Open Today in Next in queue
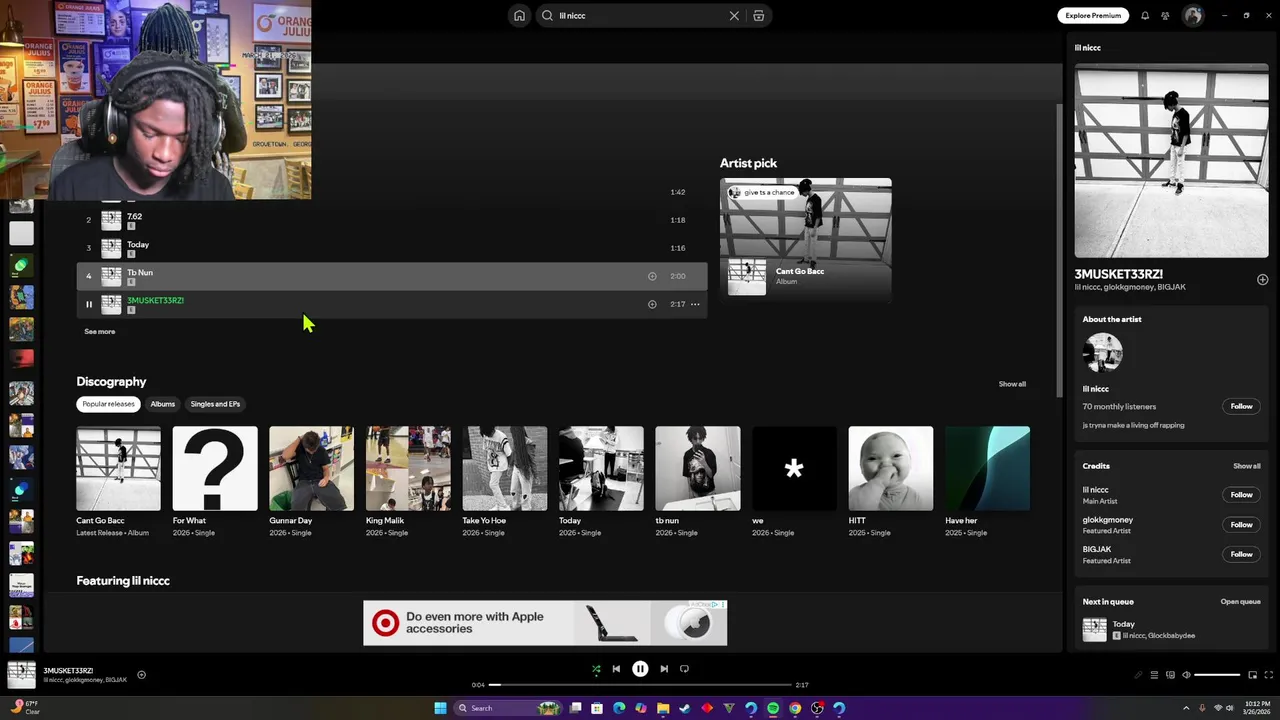Image resolution: width=1280 pixels, height=720 pixels. pos(1171,629)
